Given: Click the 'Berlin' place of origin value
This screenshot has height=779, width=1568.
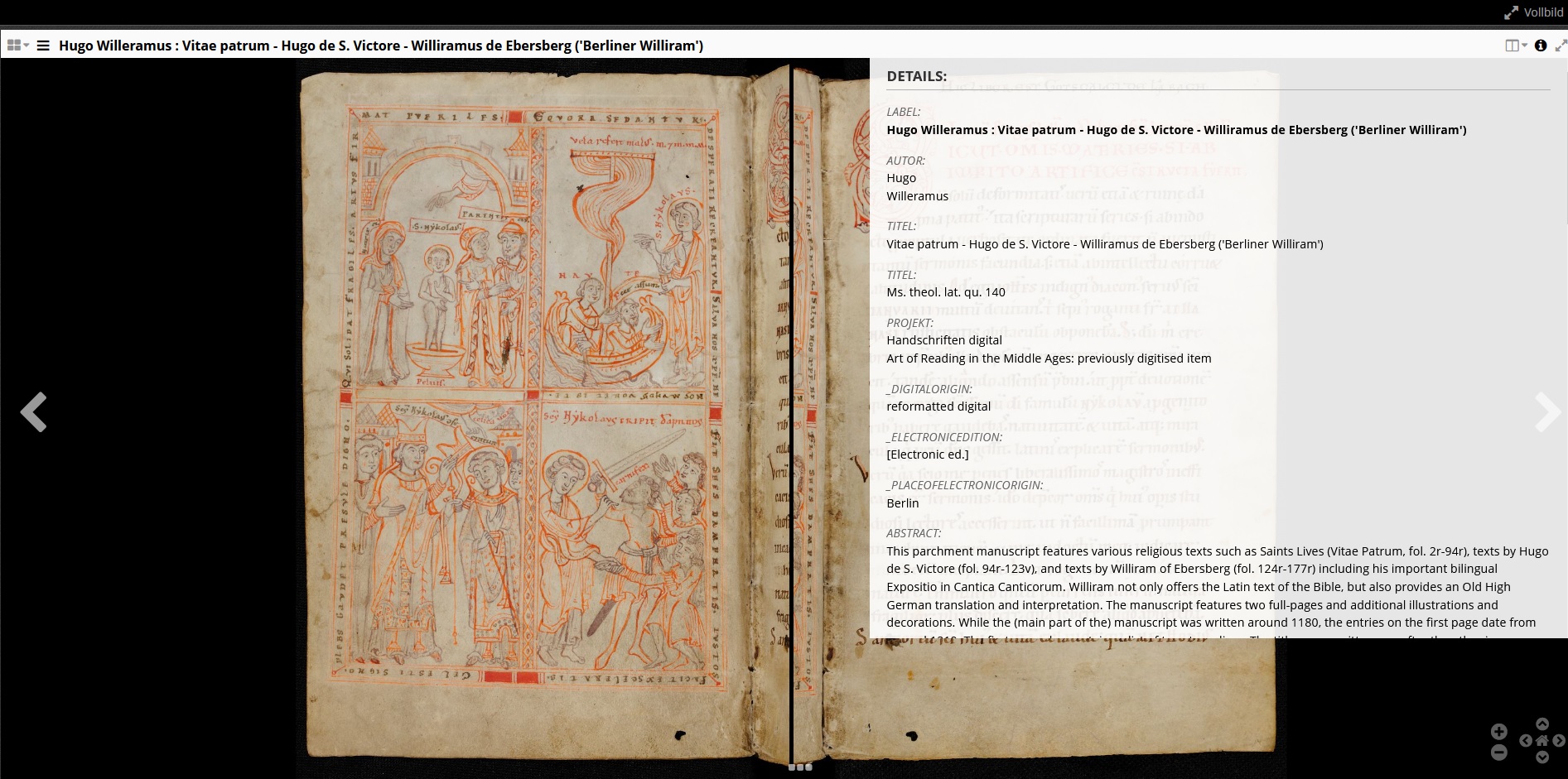Looking at the screenshot, I should click(903, 503).
